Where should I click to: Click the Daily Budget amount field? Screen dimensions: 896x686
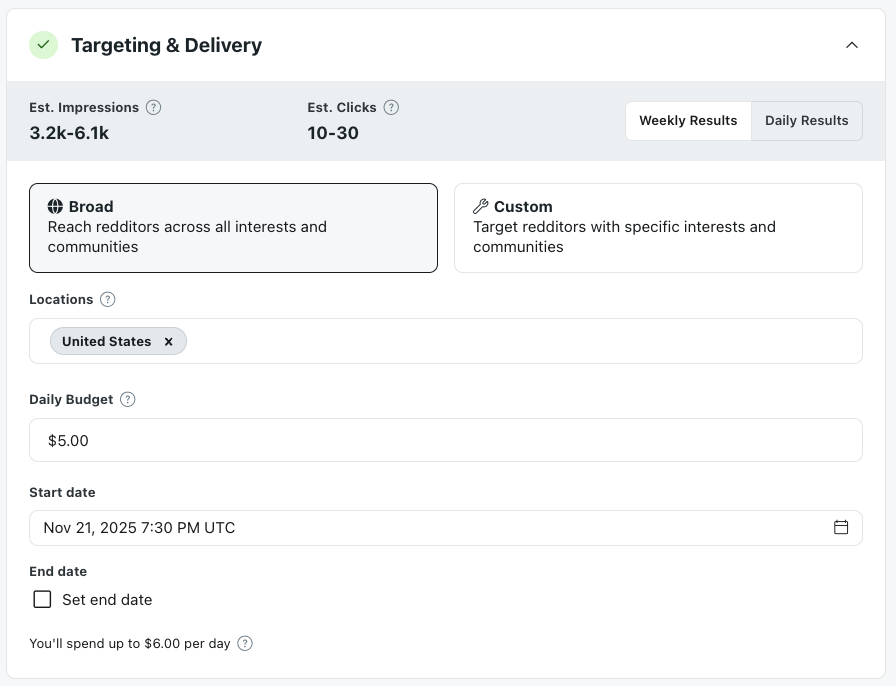coord(446,440)
